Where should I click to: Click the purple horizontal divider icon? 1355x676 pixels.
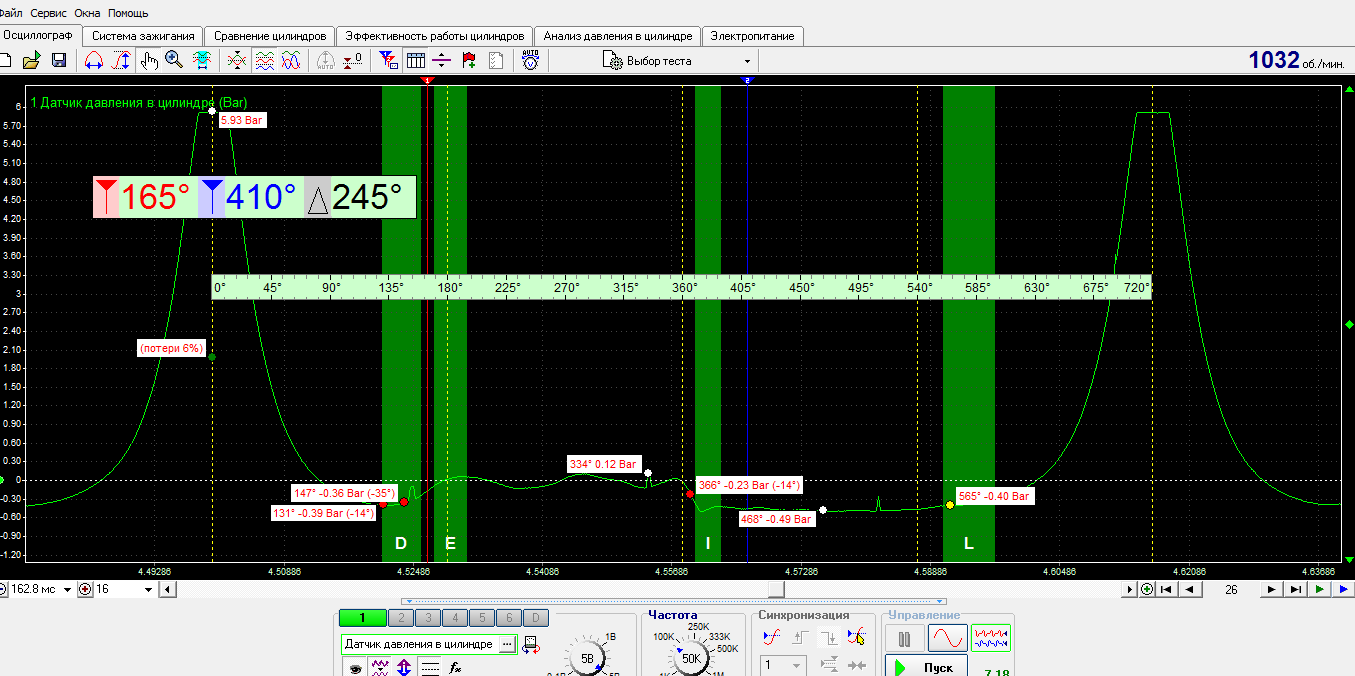[x=442, y=60]
